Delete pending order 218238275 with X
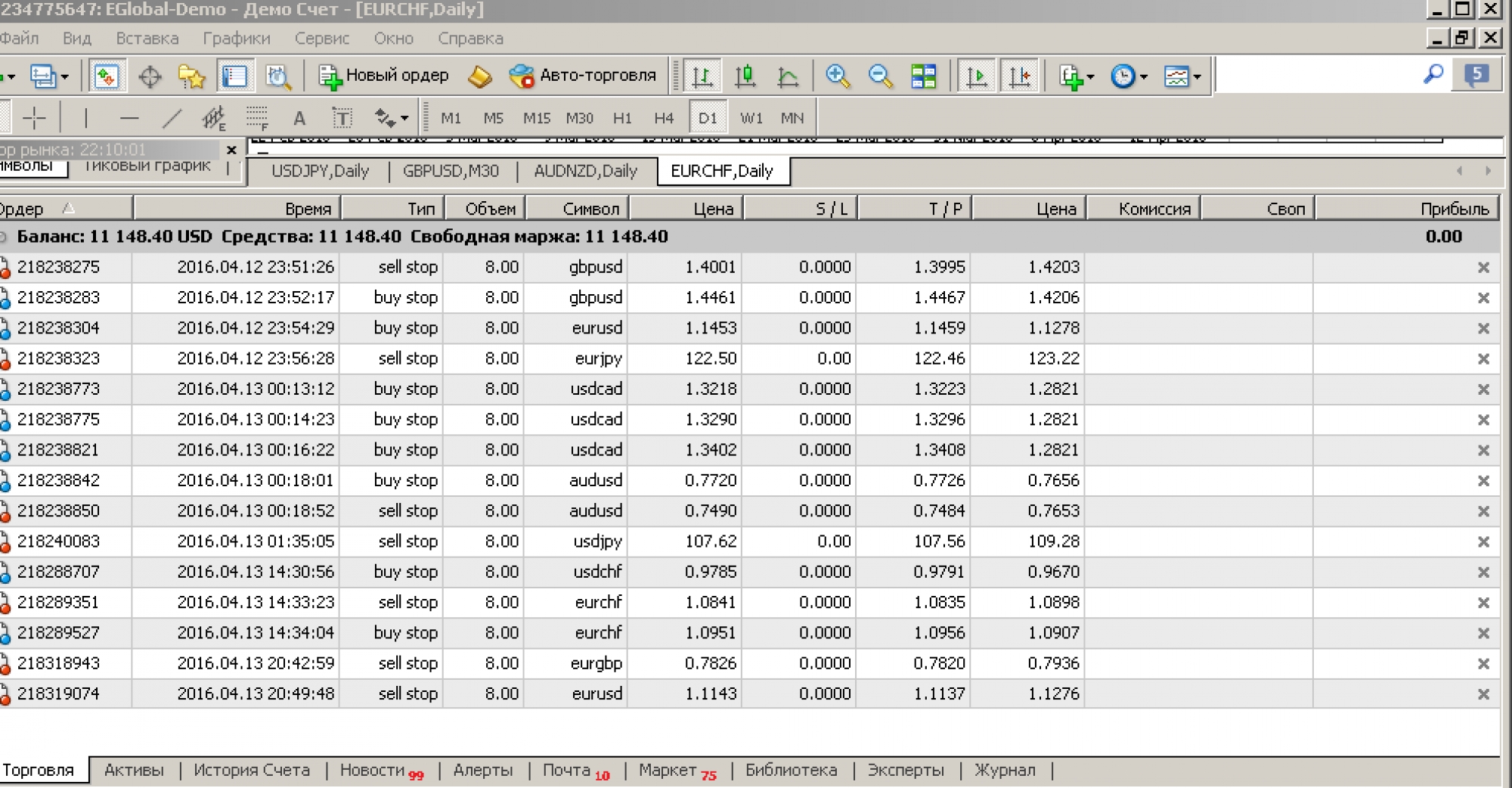 (x=1483, y=268)
